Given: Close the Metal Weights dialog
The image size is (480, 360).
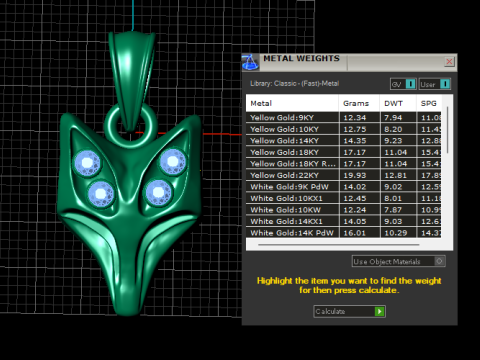Looking at the screenshot, I should coord(449,62).
